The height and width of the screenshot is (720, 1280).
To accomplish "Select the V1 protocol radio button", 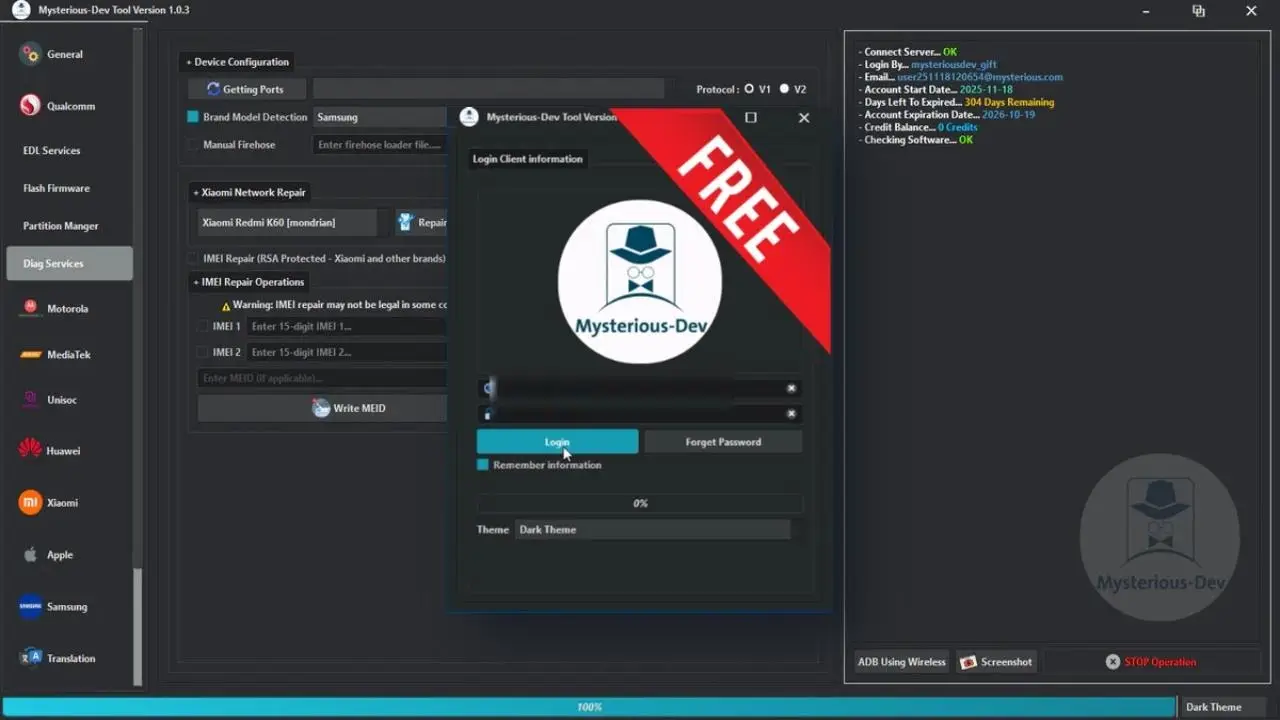I will 748,89.
